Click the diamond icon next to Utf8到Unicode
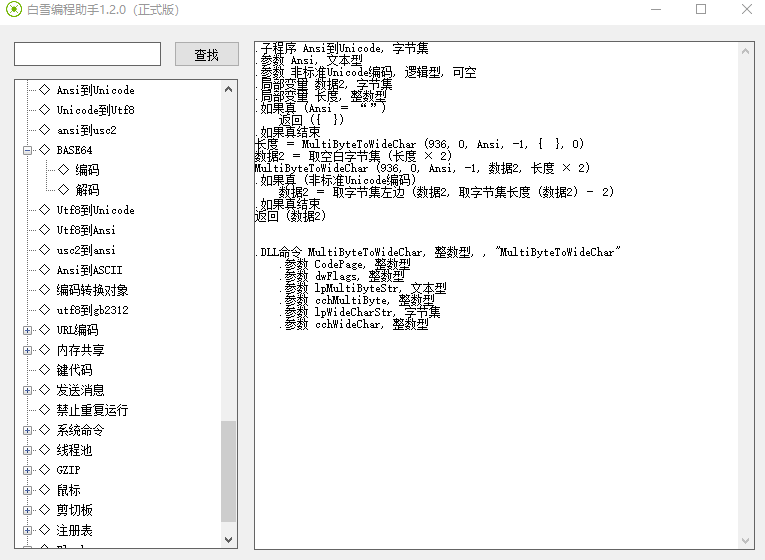Viewport: 765px width, 560px height. click(x=44, y=210)
